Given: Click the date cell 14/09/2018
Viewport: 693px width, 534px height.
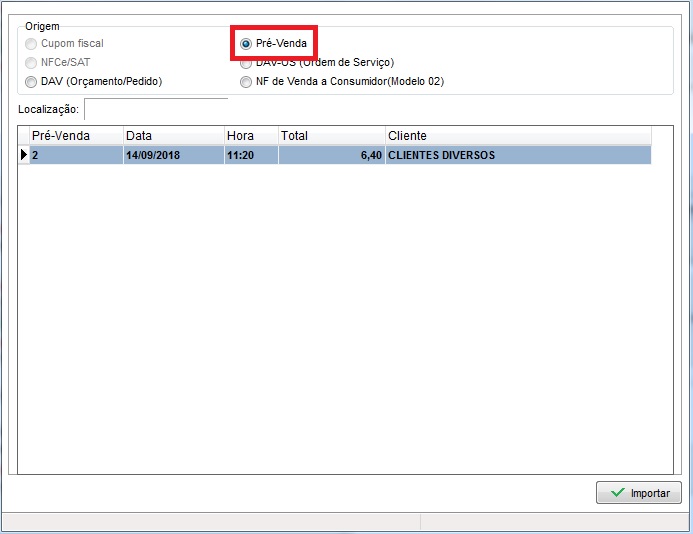Looking at the screenshot, I should [x=173, y=155].
